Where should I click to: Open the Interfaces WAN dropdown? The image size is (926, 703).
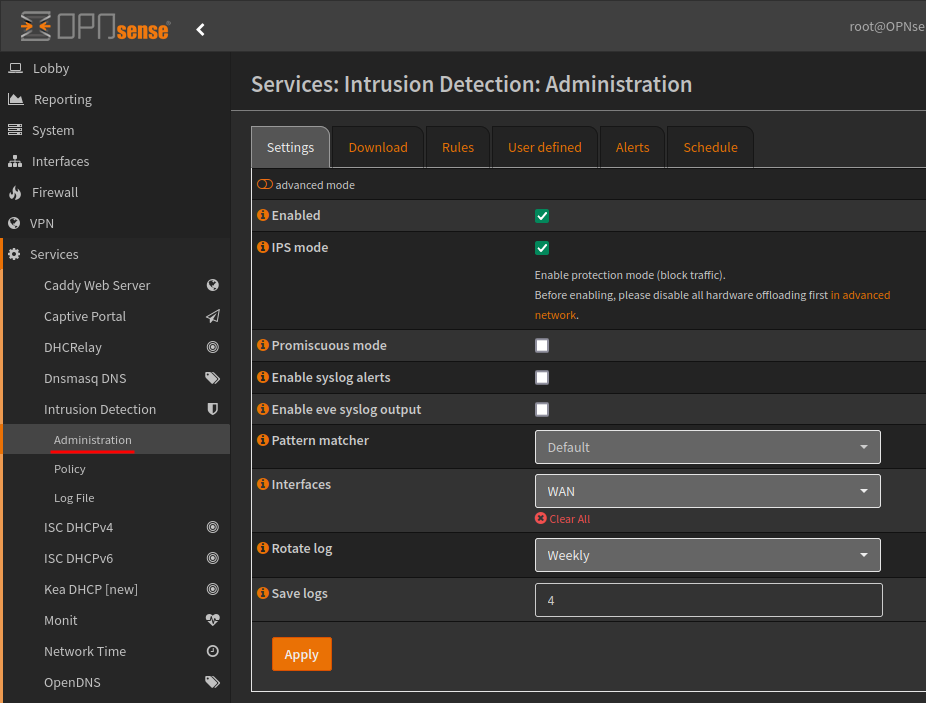click(707, 491)
